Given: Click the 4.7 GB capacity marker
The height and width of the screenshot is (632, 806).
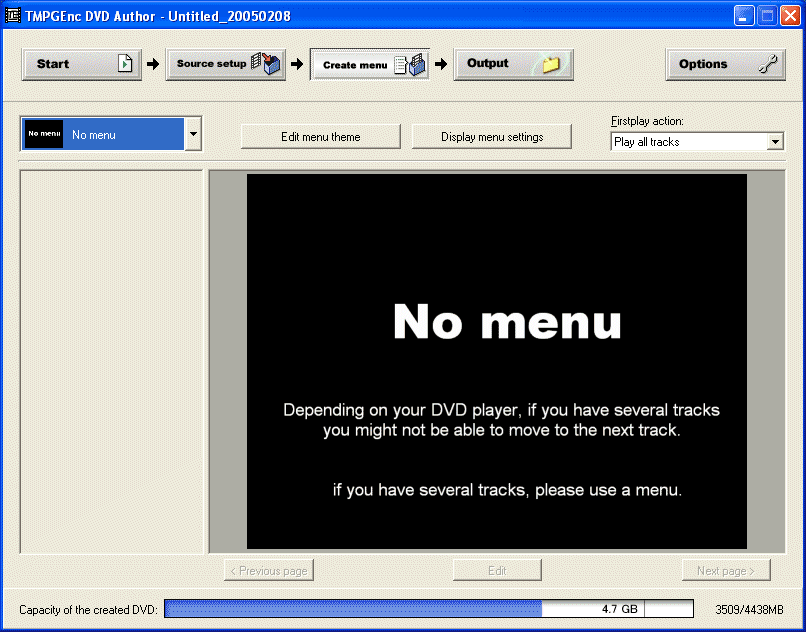Looking at the screenshot, I should pyautogui.click(x=620, y=609).
